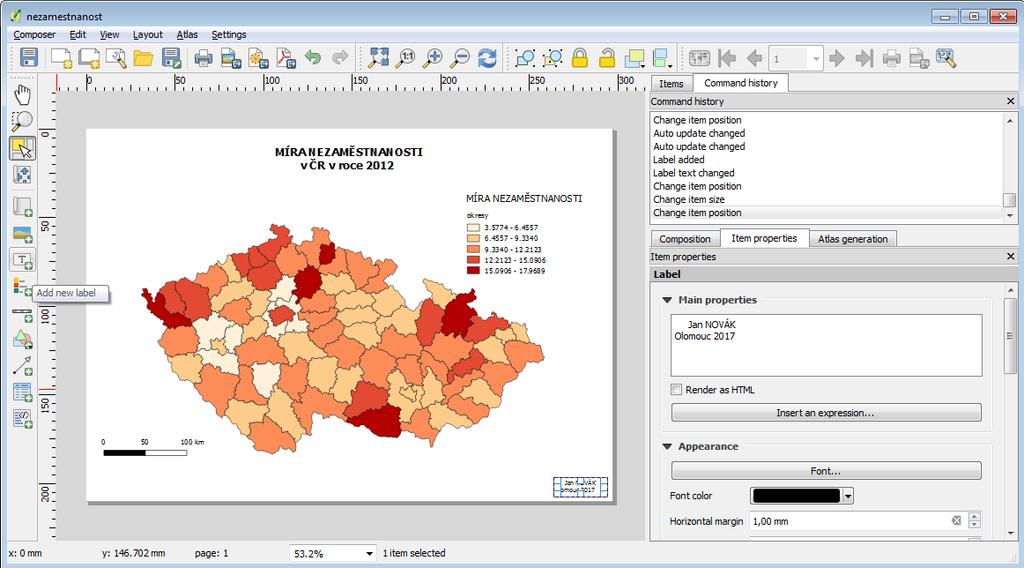Select 'Change item size' in command history

click(x=689, y=200)
